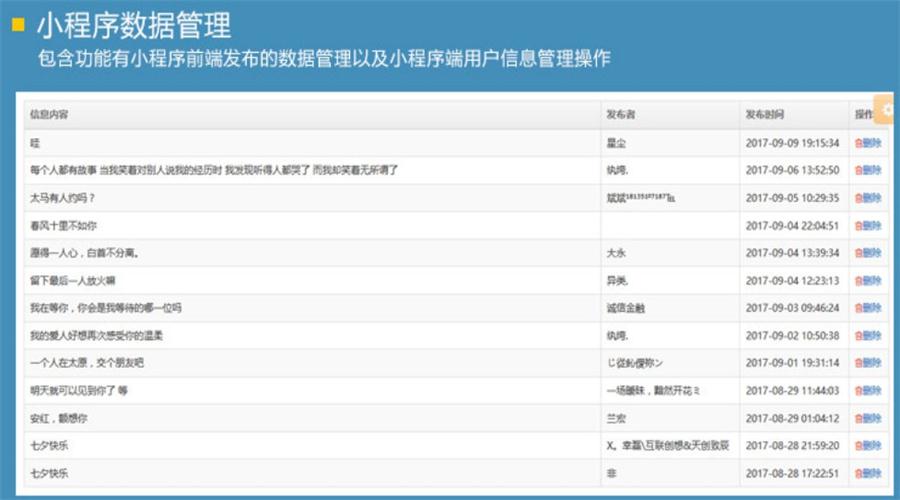Delete the message posted by 星尘
Image resolution: width=900 pixels, height=500 pixels.
868,143
